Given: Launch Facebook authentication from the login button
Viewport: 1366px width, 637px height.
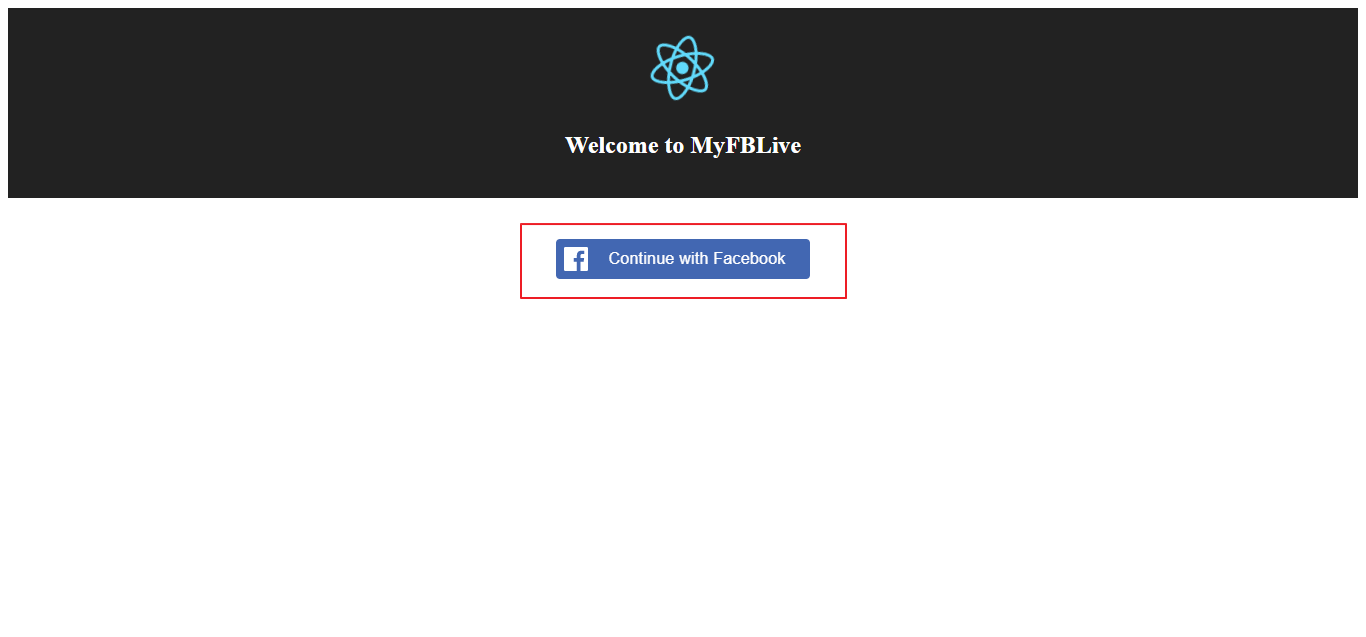Looking at the screenshot, I should point(683,259).
